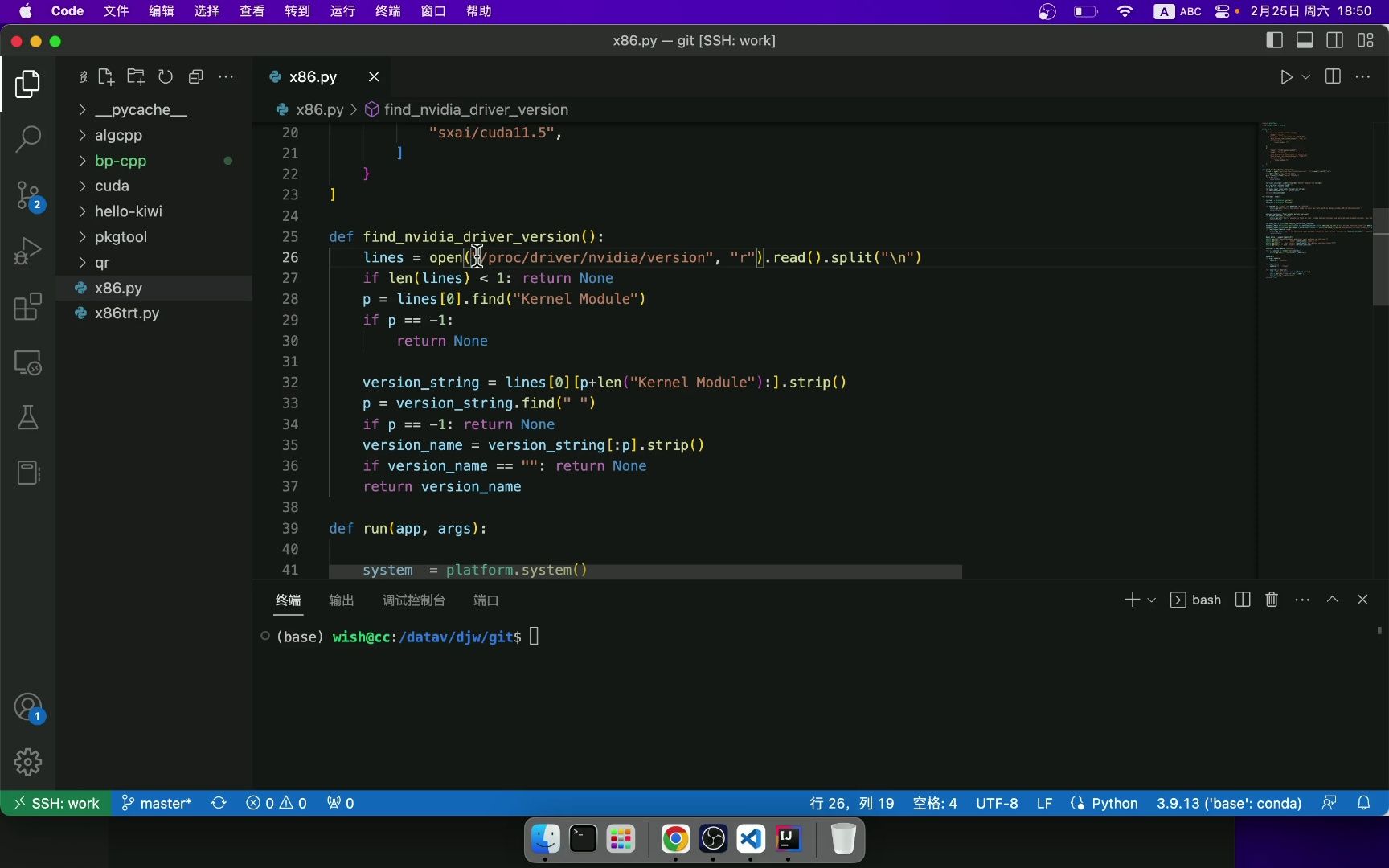Select the 终端 panel tab
The image size is (1389, 868).
coord(288,600)
